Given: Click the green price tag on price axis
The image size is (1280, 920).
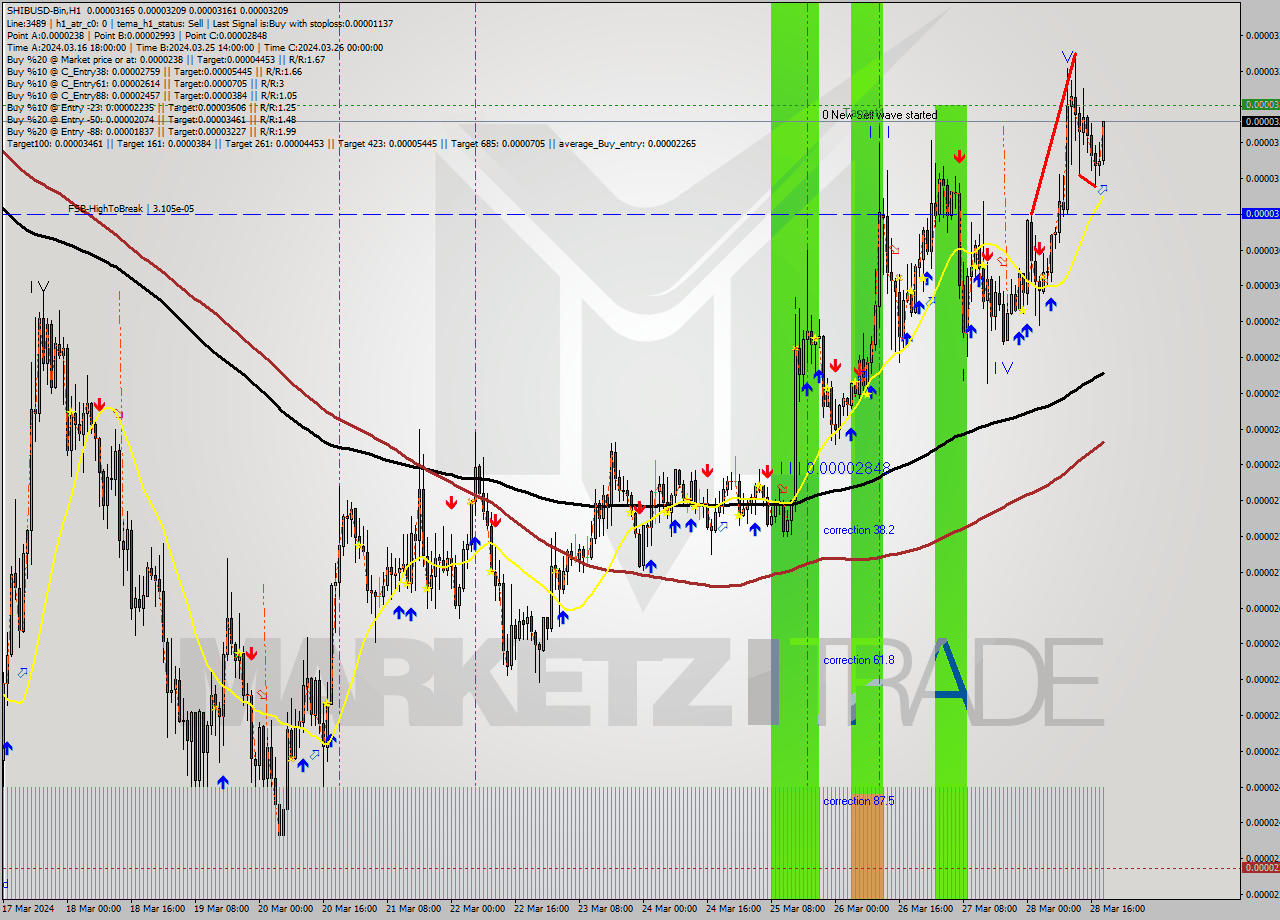Looking at the screenshot, I should pos(1260,104).
